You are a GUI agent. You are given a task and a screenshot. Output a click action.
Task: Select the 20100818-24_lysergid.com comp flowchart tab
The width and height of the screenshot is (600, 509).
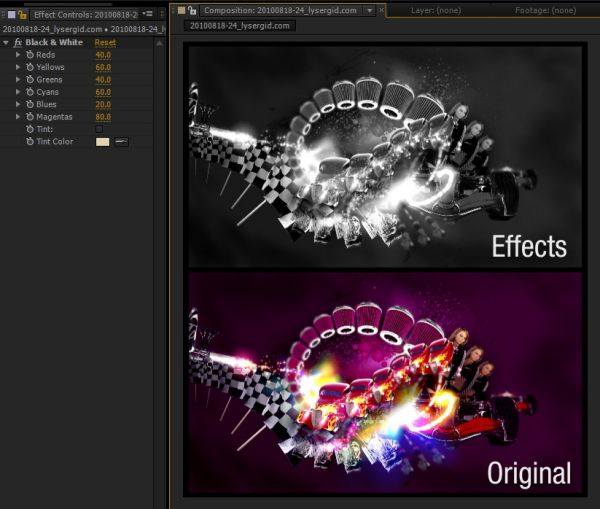tap(240, 26)
